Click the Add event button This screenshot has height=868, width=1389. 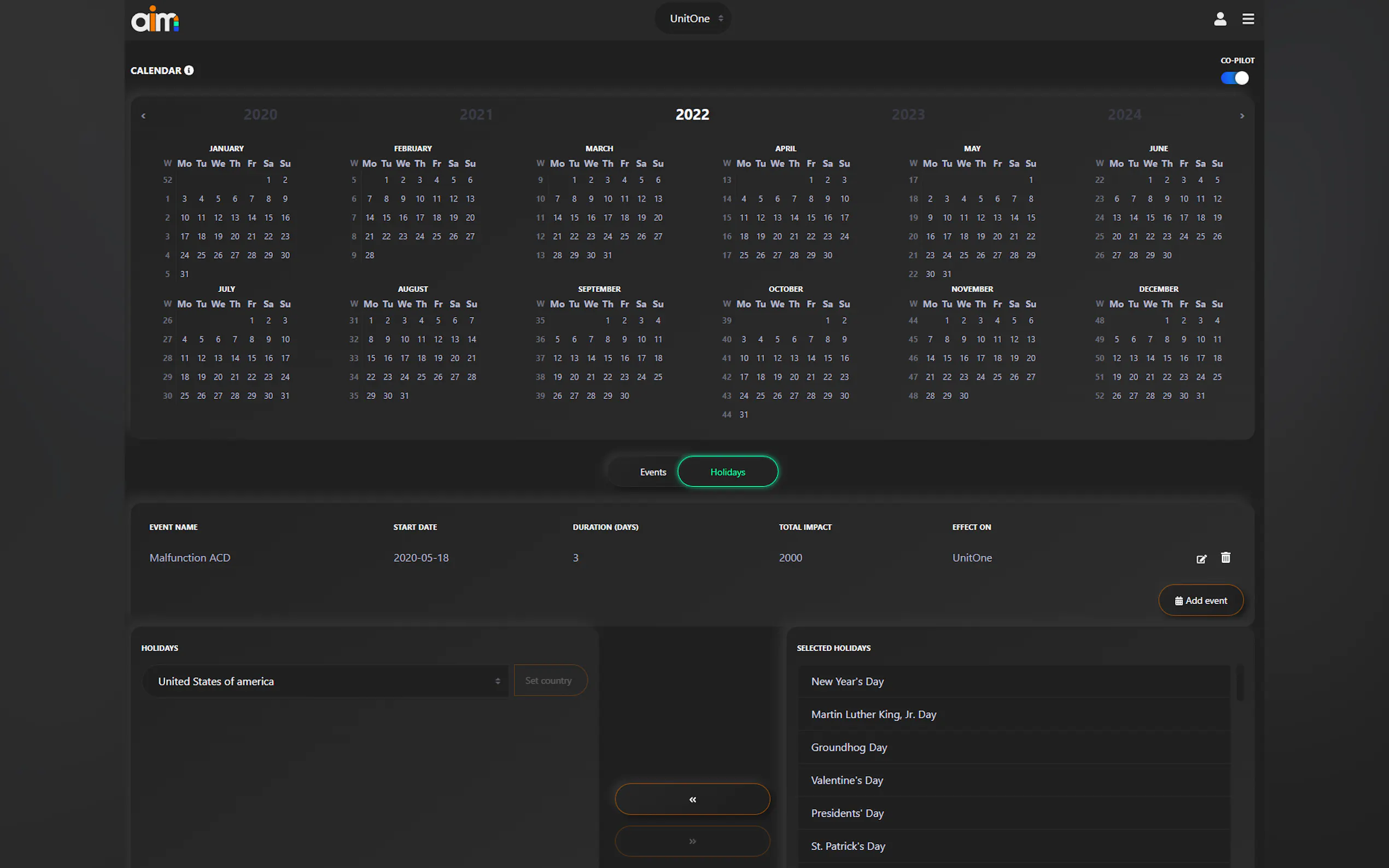coord(1201,601)
